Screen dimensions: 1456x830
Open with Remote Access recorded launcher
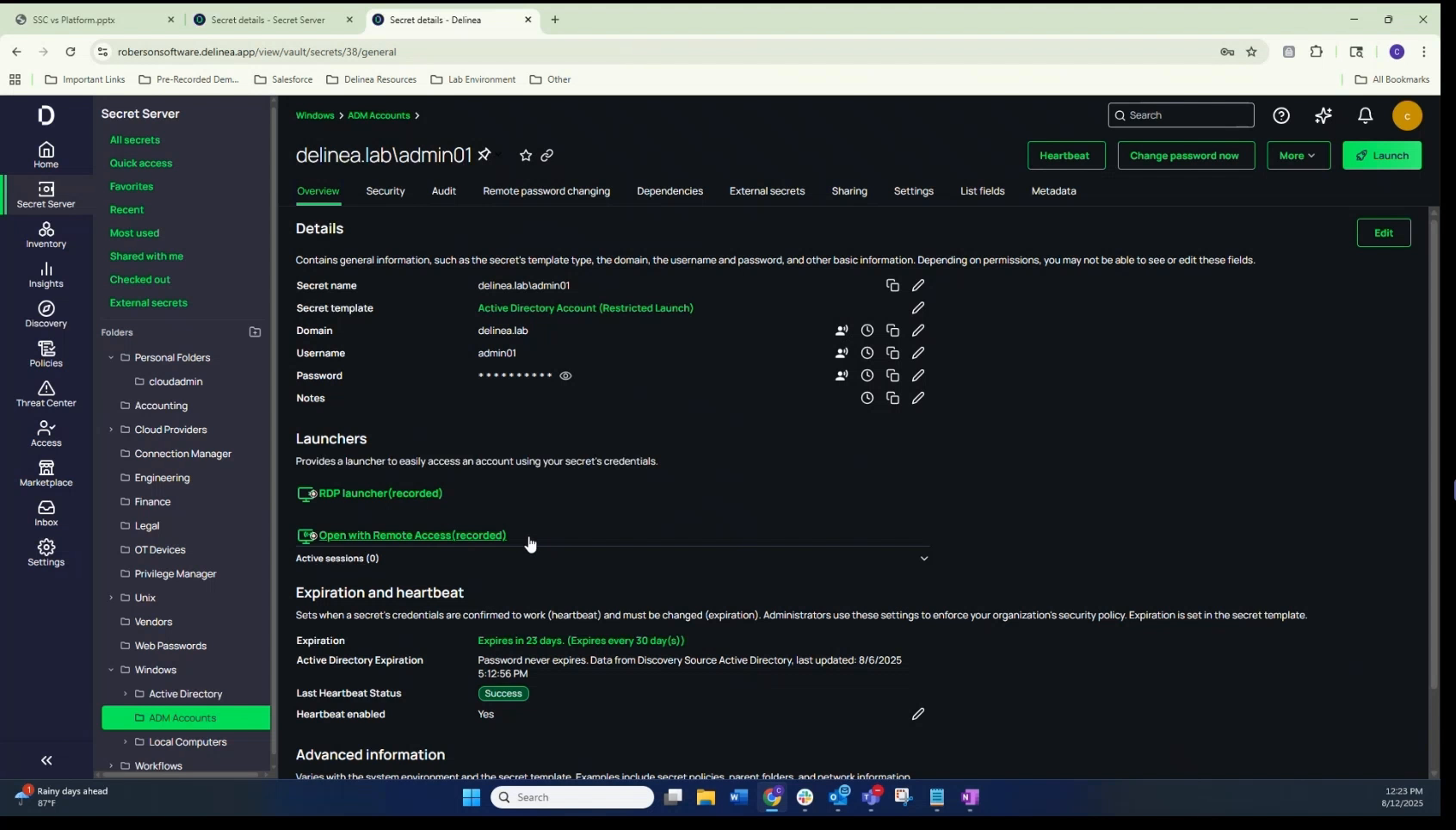(x=411, y=535)
